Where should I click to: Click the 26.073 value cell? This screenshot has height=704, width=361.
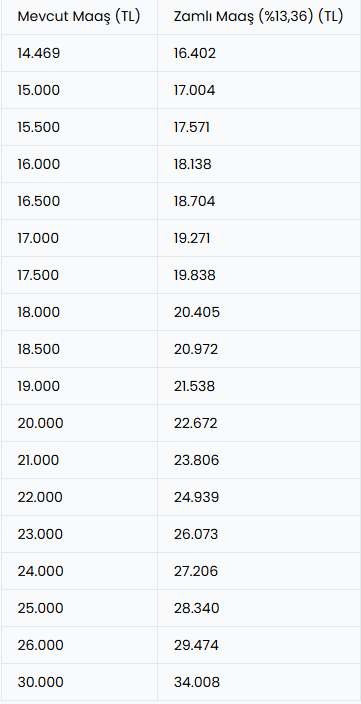click(x=259, y=534)
